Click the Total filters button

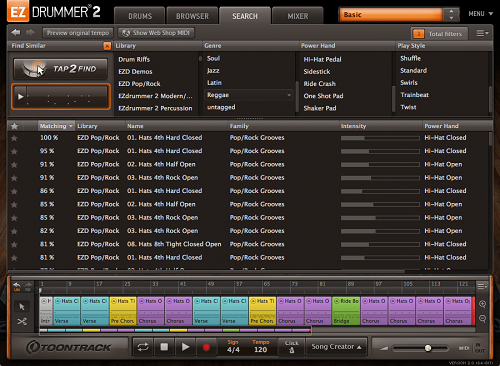pos(439,34)
